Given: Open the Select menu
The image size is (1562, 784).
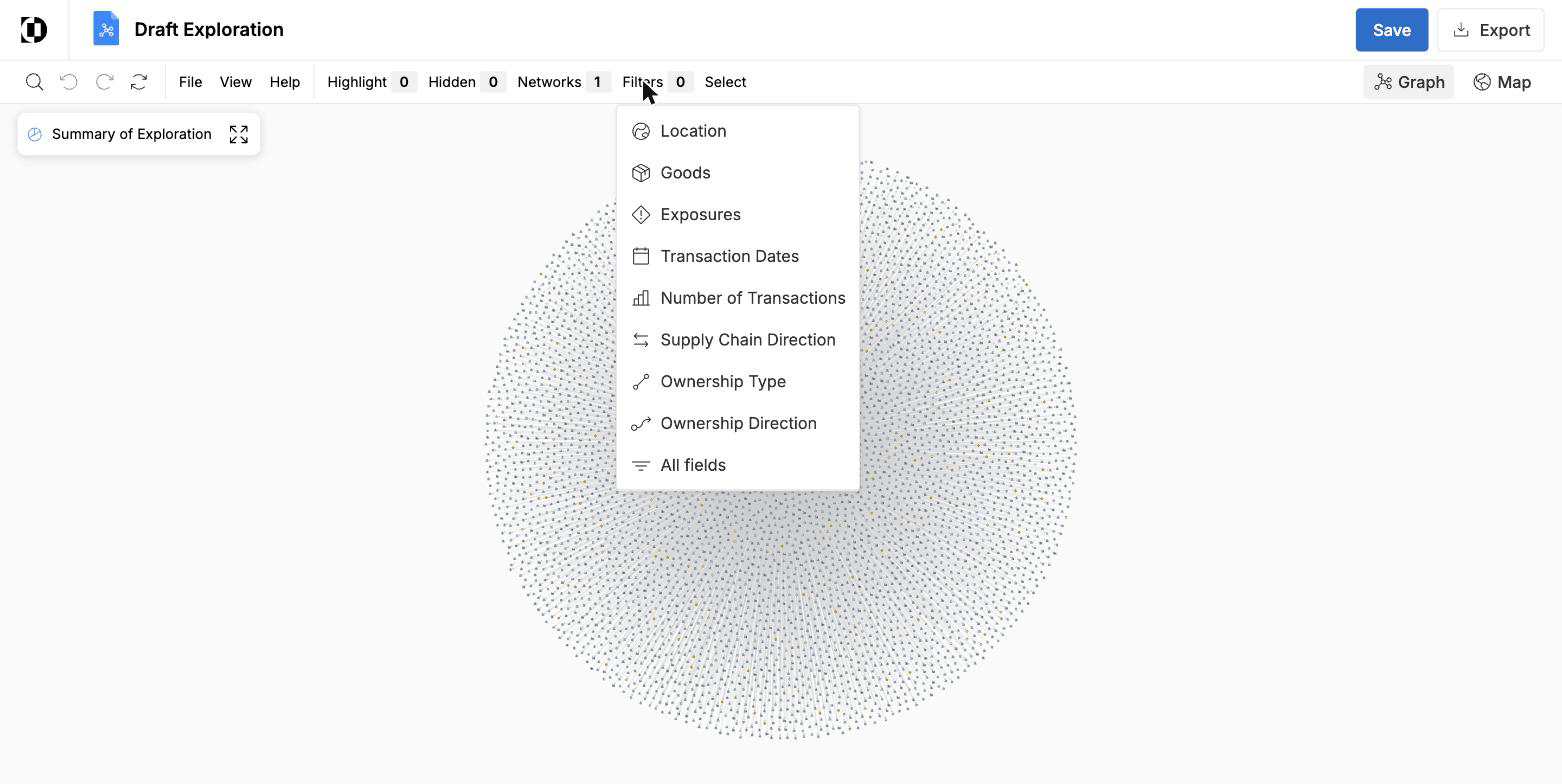Looking at the screenshot, I should (725, 82).
